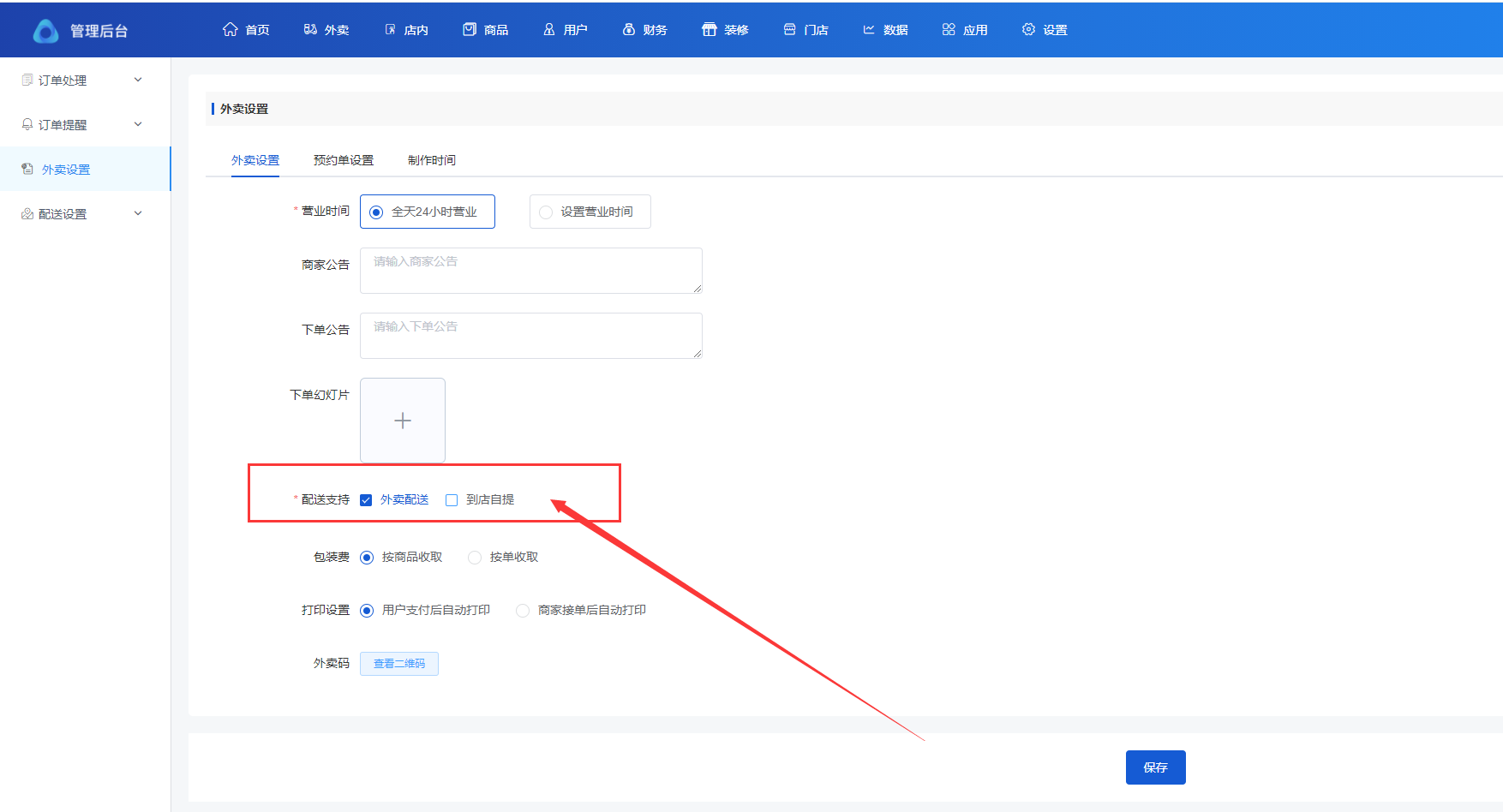Click the 保存 save button
Screen dimensions: 1503x812
click(1155, 767)
